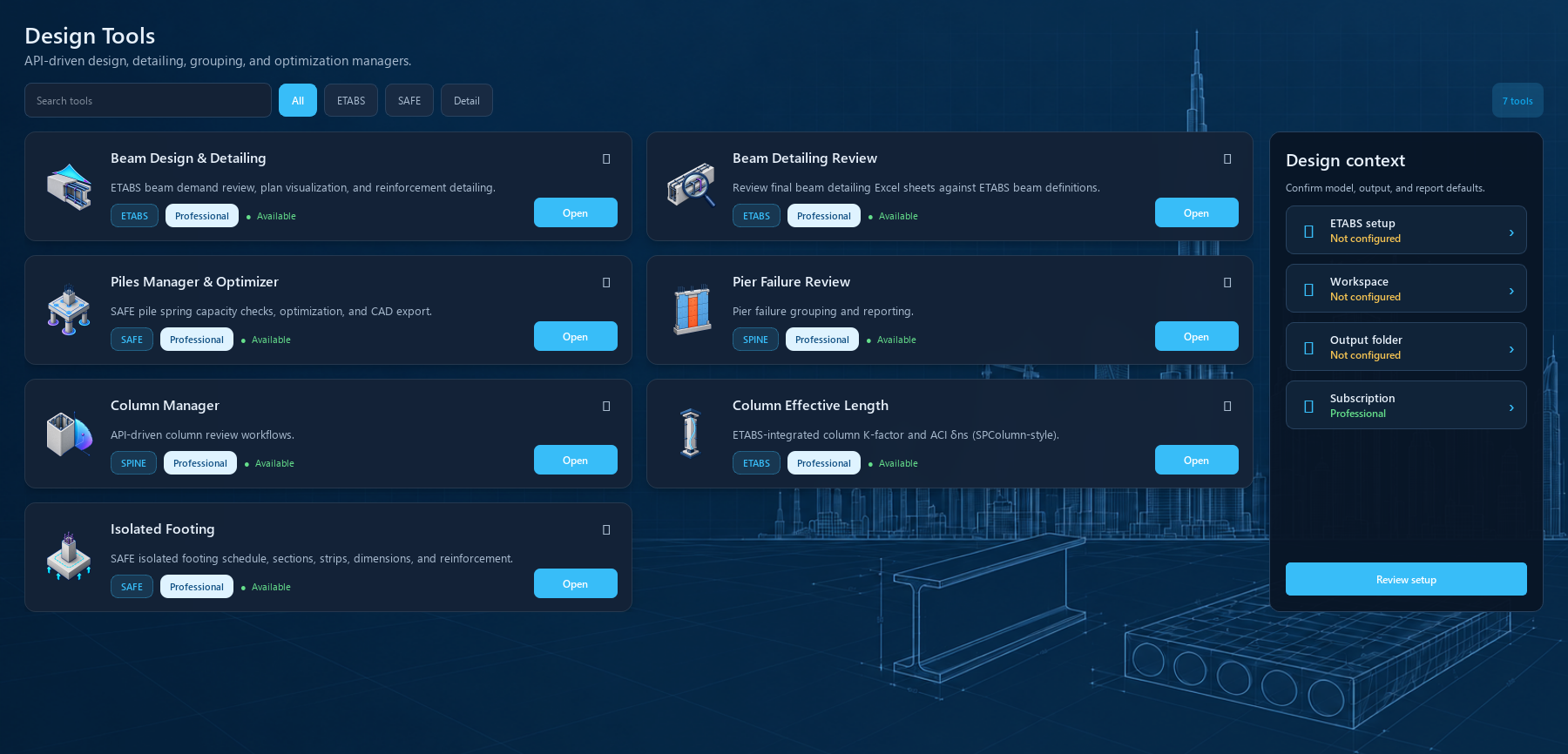Viewport: 1568px width, 754px height.
Task: Expand the ETABS setup chevron
Action: coord(1511,232)
